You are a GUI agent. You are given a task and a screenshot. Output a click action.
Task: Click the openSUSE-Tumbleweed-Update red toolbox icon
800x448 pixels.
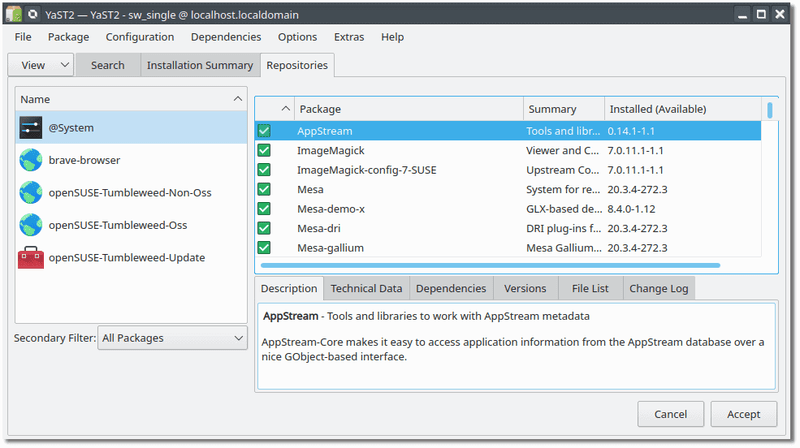pos(31,257)
